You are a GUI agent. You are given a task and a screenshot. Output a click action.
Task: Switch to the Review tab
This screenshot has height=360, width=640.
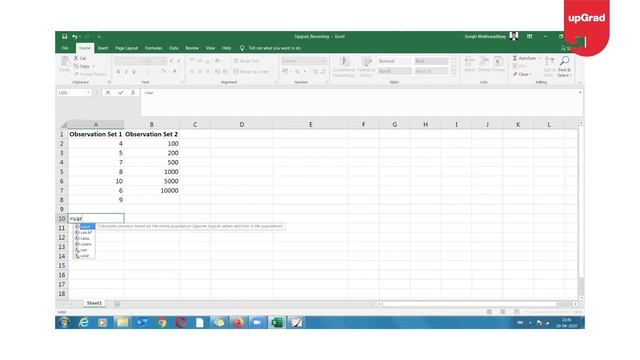coord(192,48)
